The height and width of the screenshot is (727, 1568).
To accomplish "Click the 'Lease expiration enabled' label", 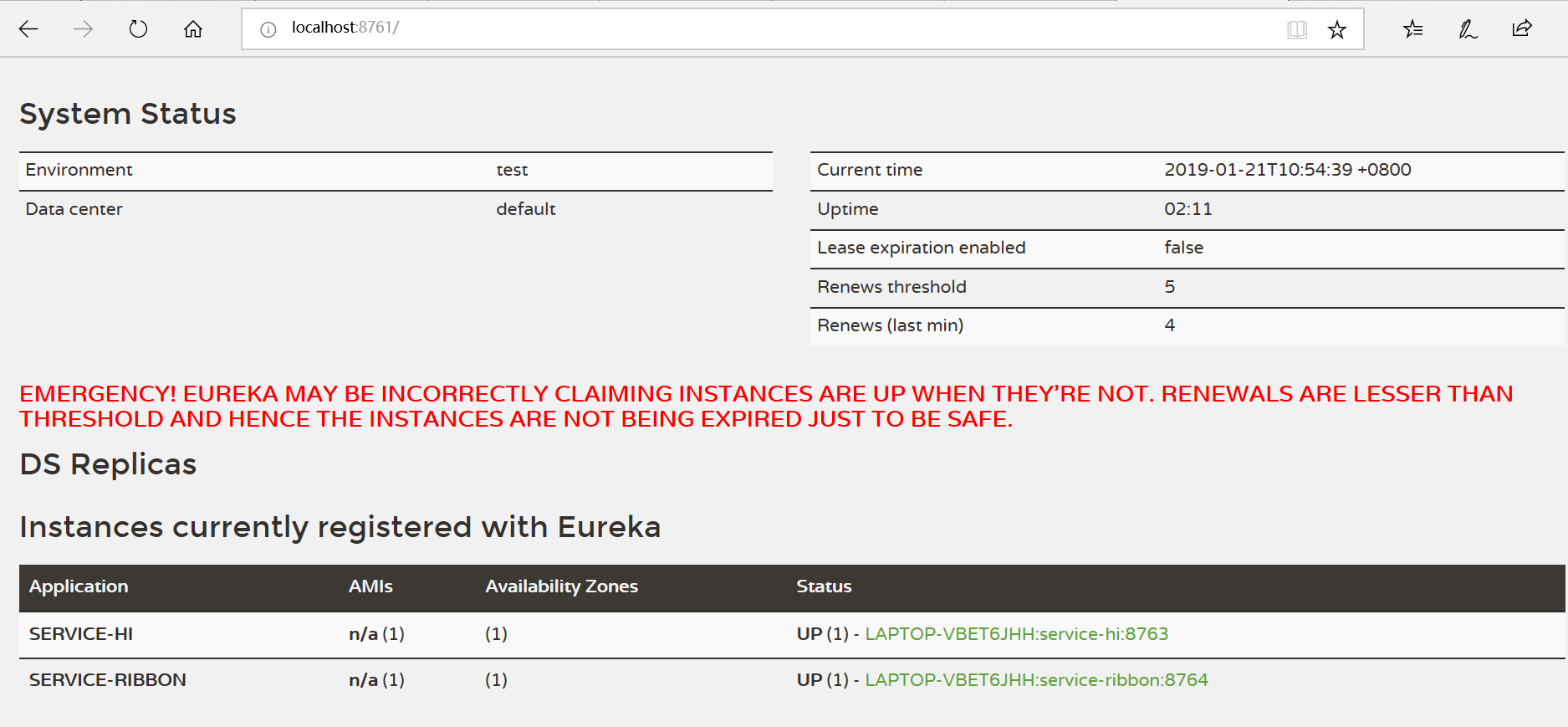I will 921,248.
